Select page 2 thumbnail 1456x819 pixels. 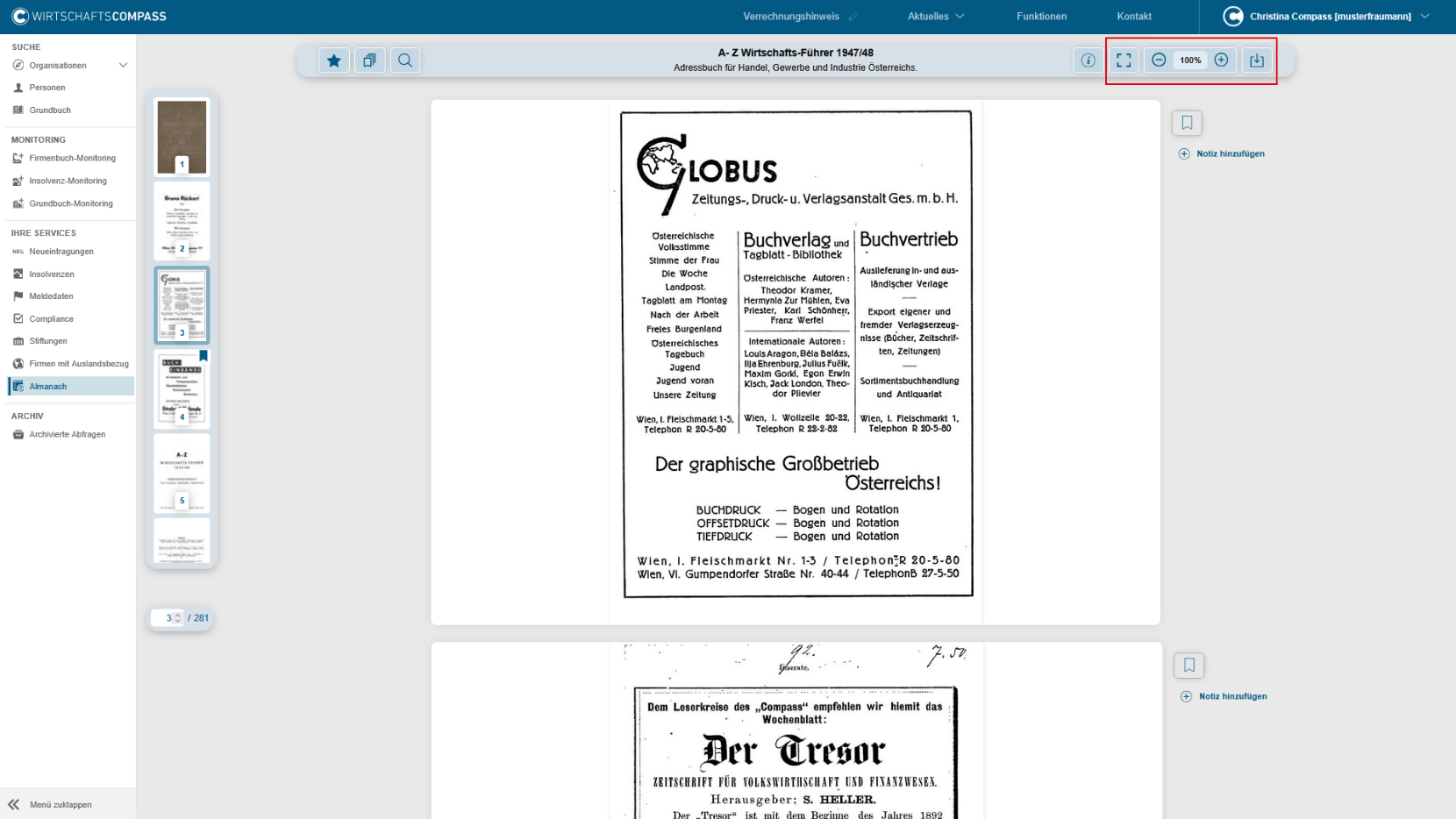pyautogui.click(x=182, y=221)
